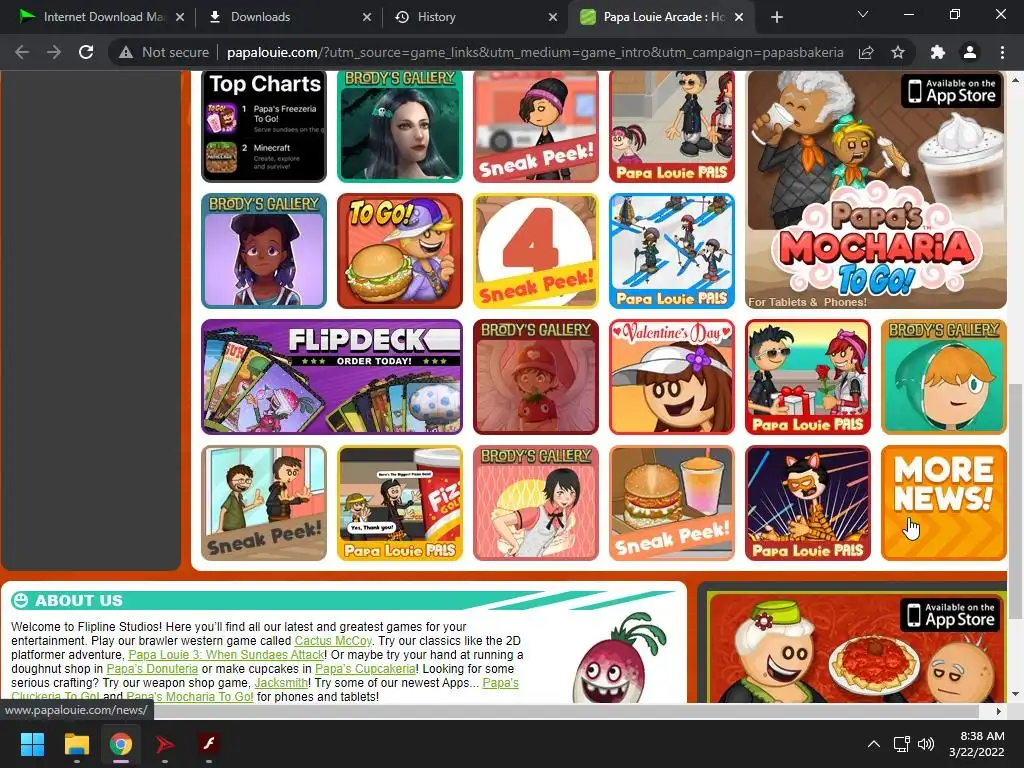Open Papa Louie 3: When Sundaes Attack link
The image size is (1024, 768).
coord(226,654)
